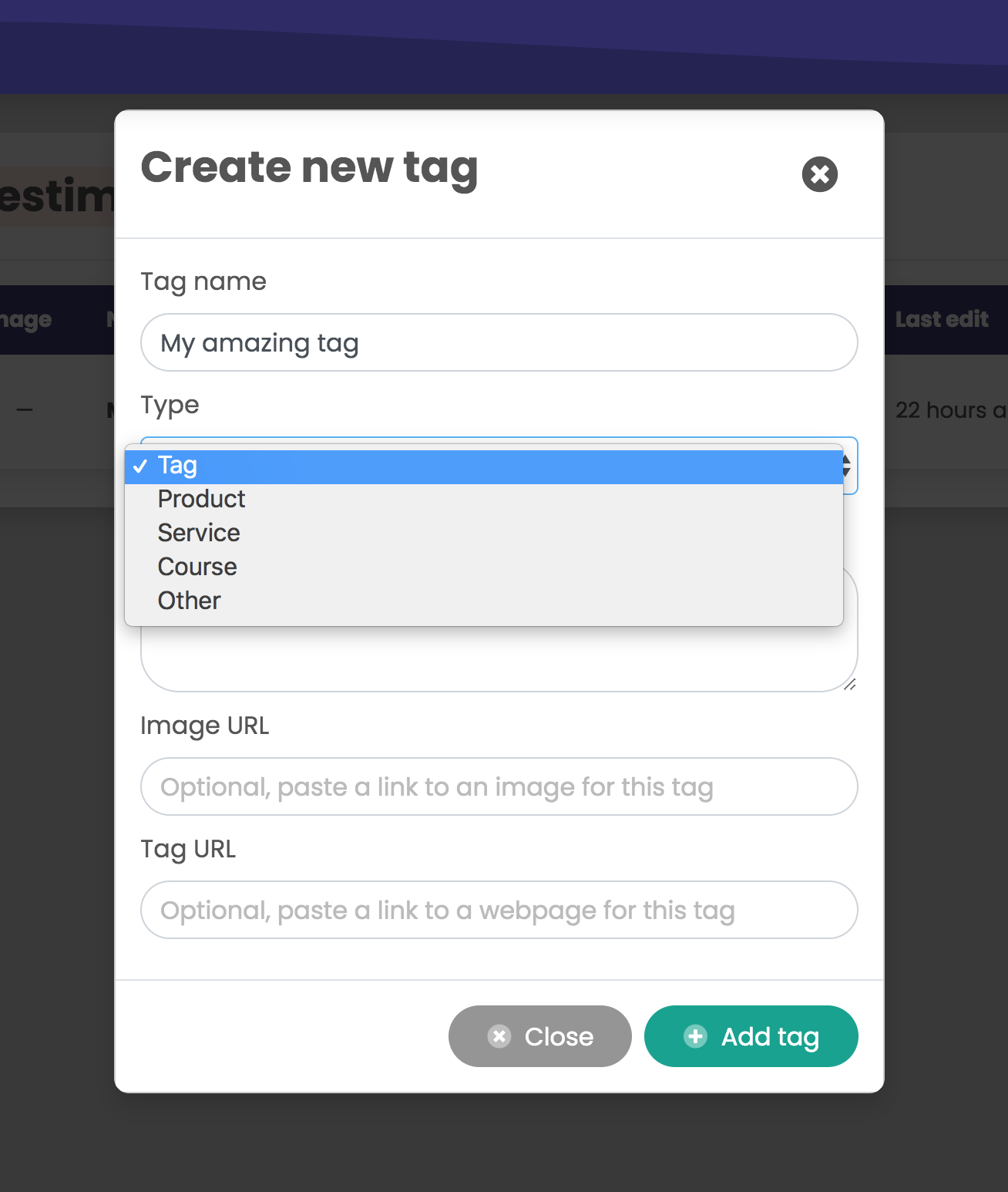Click the Tag URL input field

click(499, 910)
